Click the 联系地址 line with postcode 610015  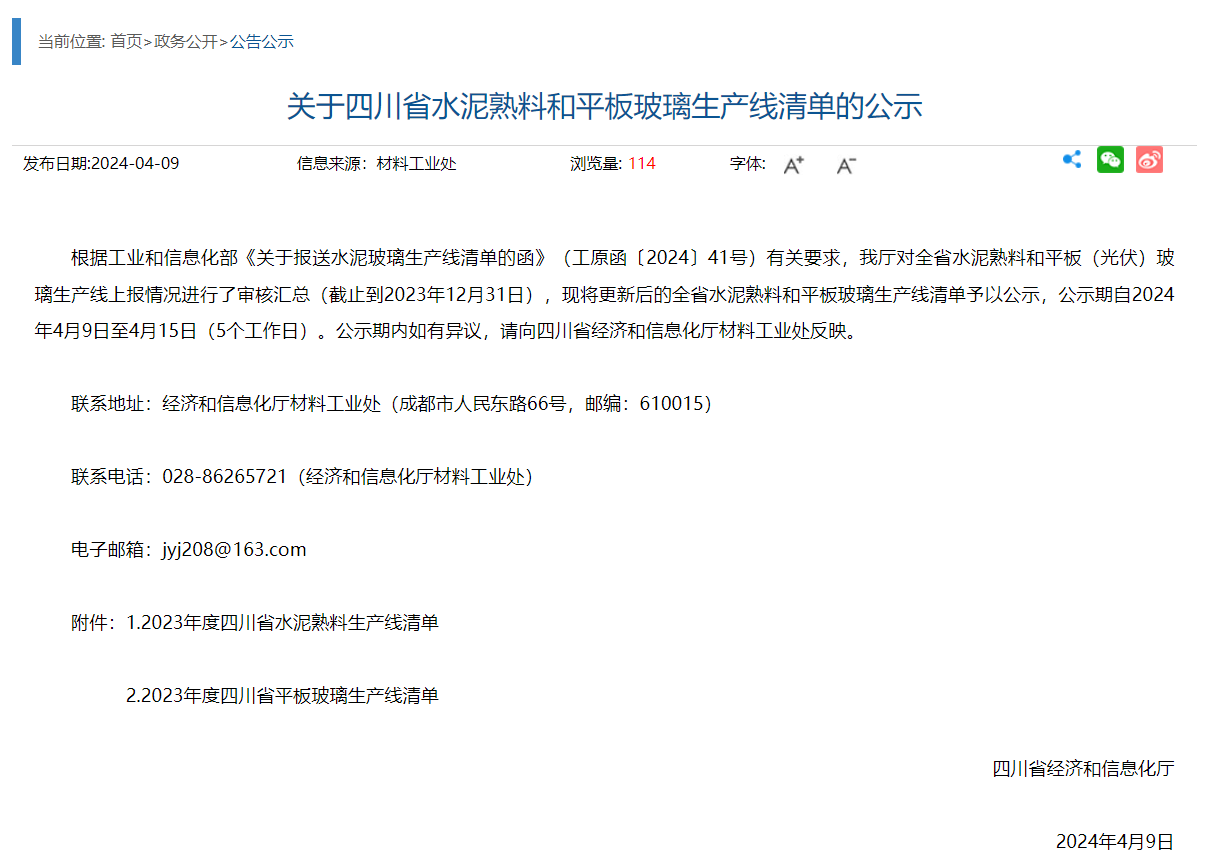(391, 404)
